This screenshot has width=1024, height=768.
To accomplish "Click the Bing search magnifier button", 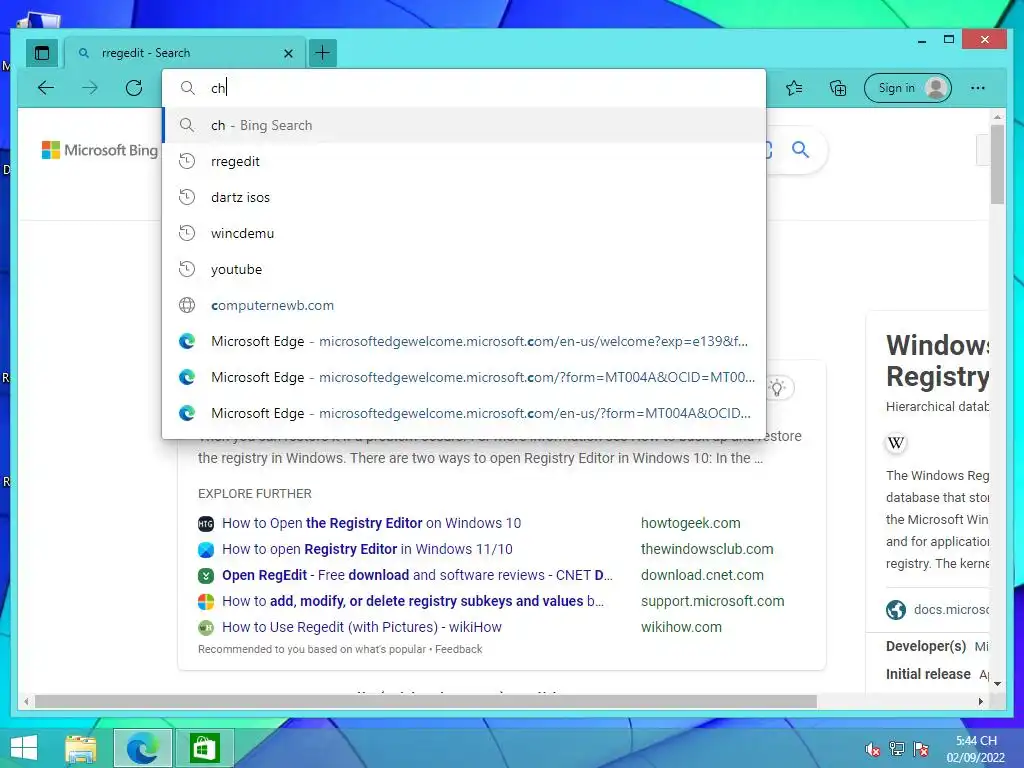I will [800, 150].
